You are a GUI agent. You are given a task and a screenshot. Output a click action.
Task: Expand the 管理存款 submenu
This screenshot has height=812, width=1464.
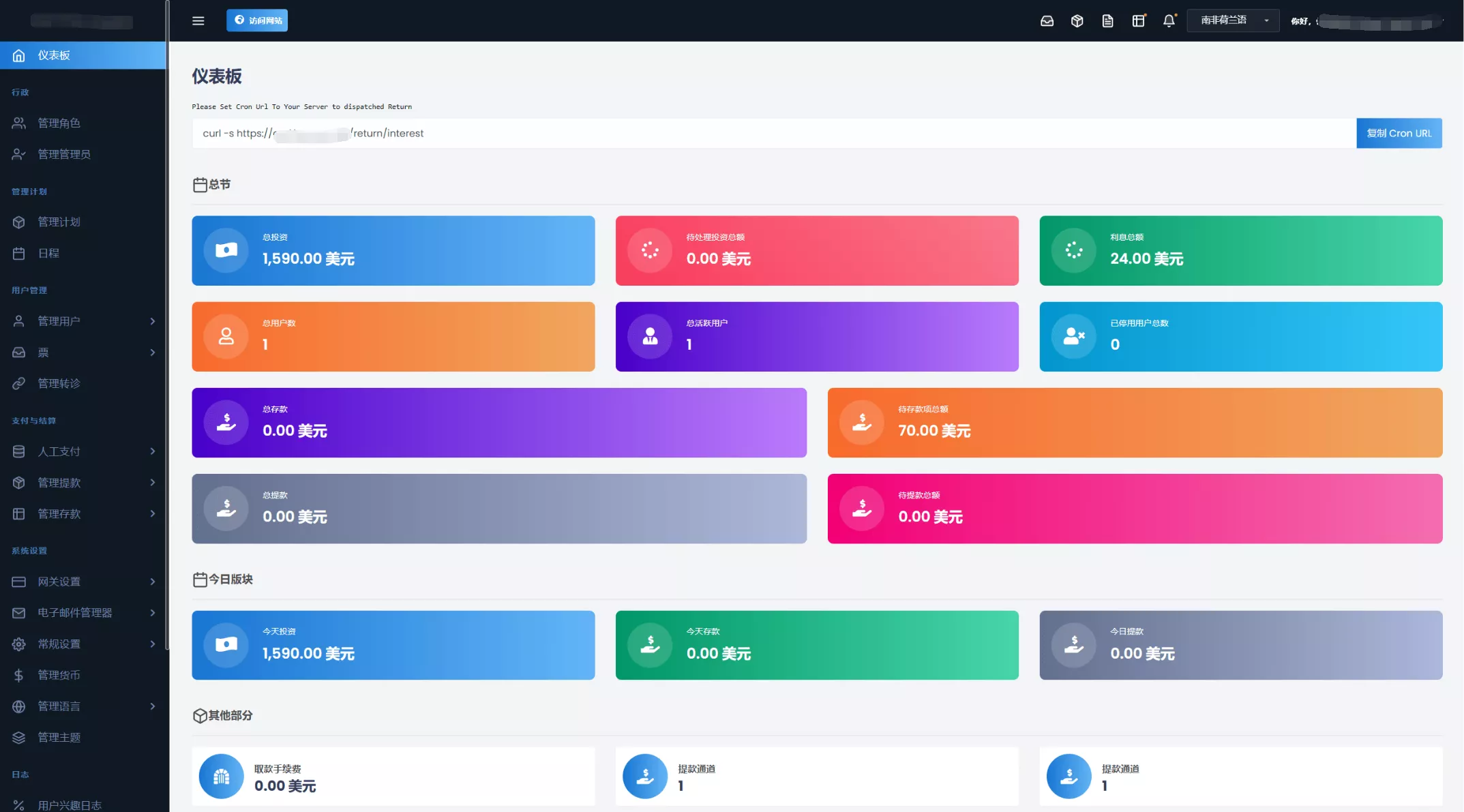click(153, 513)
